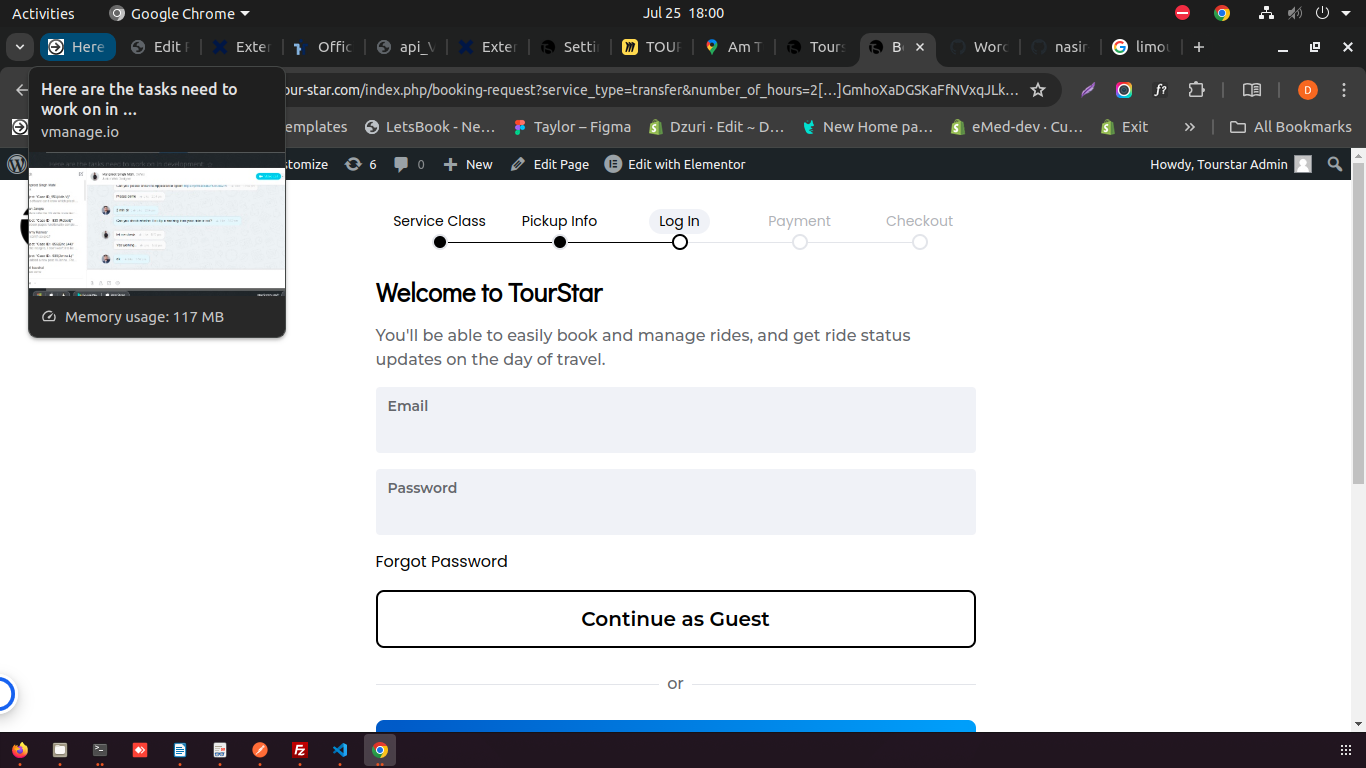Viewport: 1366px width, 768px height.
Task: Open the Terminal from the dock
Action: click(x=100, y=750)
